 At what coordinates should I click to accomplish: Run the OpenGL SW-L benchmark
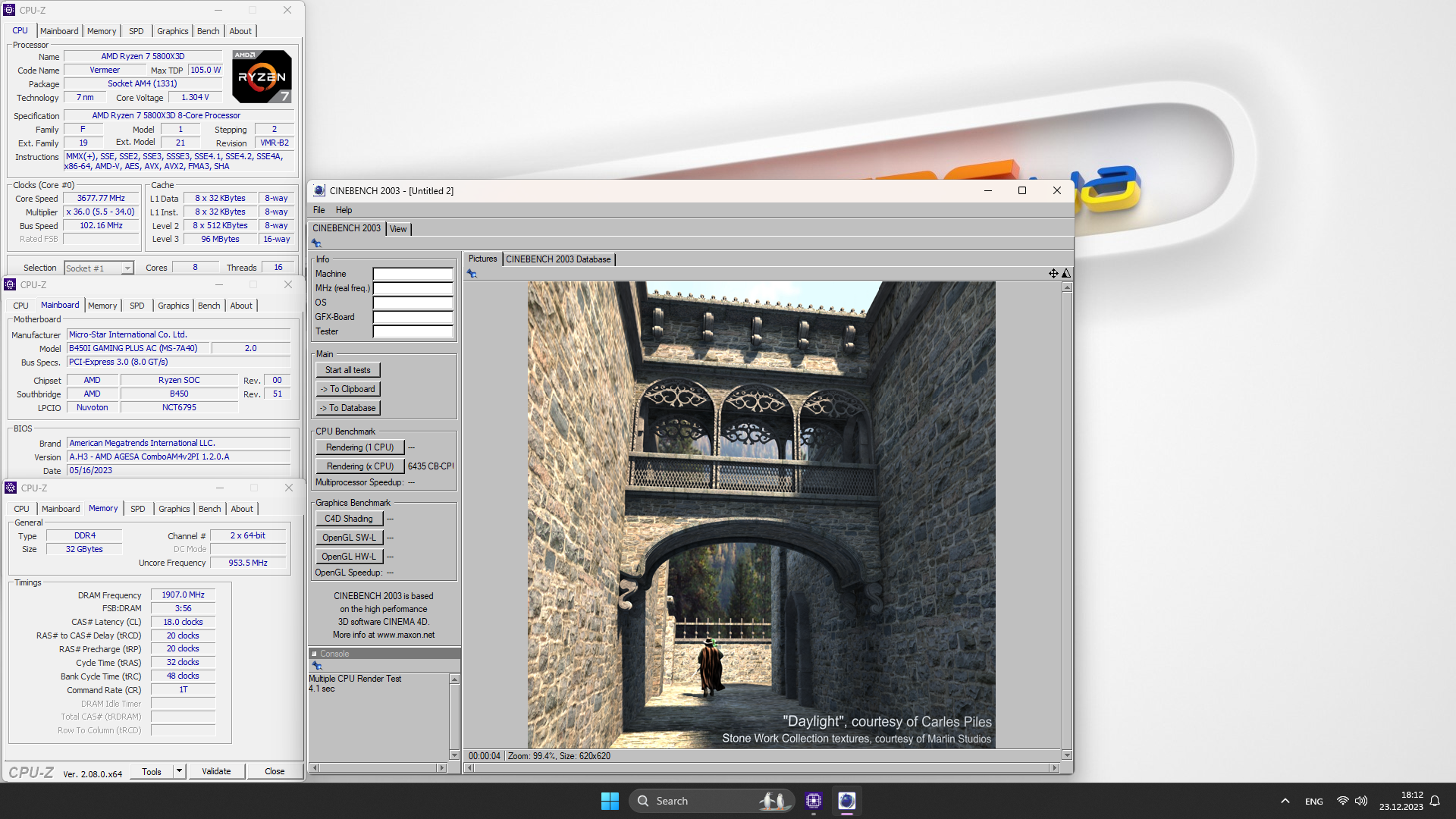(x=349, y=538)
